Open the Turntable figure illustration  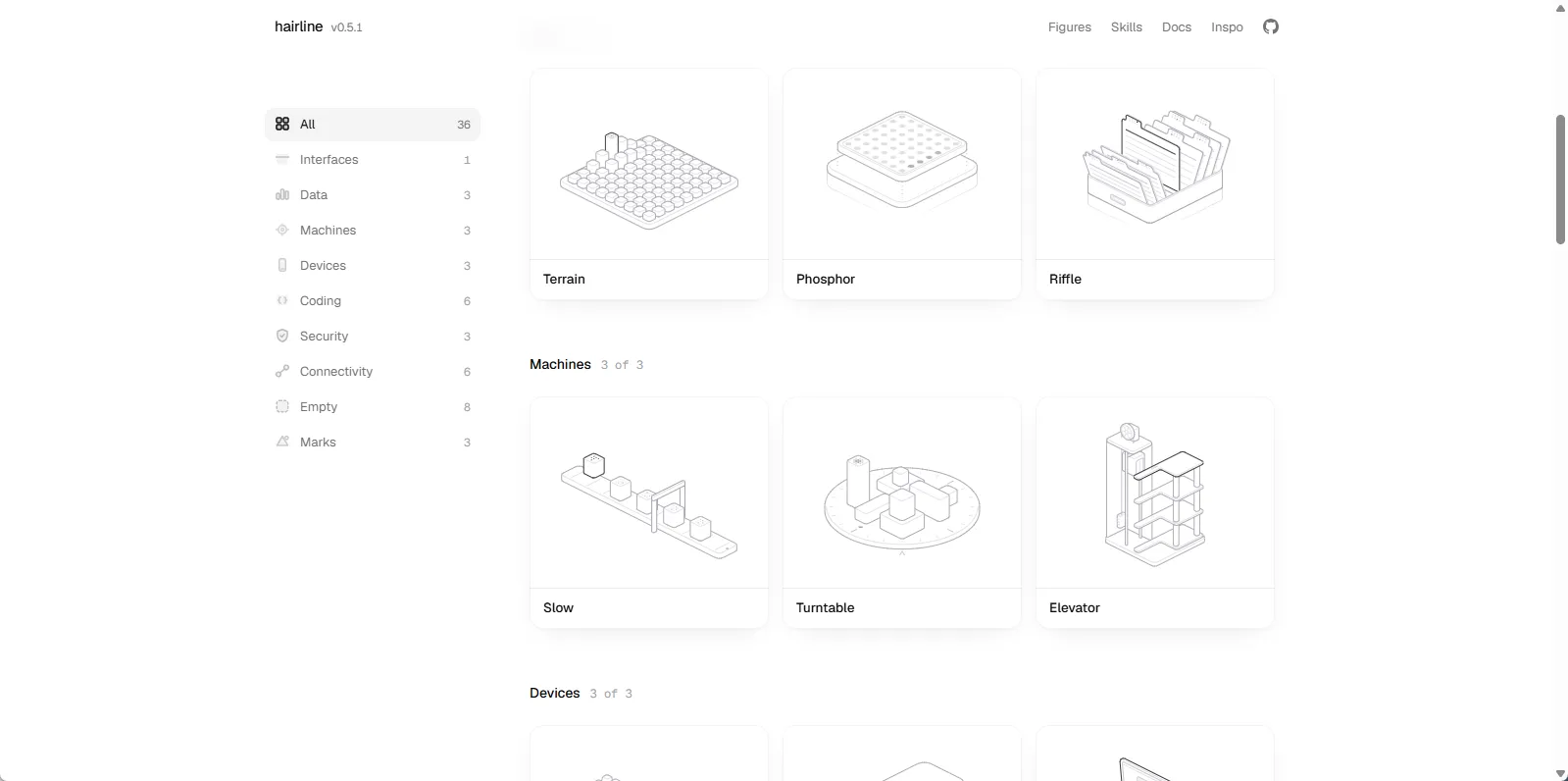[902, 505]
